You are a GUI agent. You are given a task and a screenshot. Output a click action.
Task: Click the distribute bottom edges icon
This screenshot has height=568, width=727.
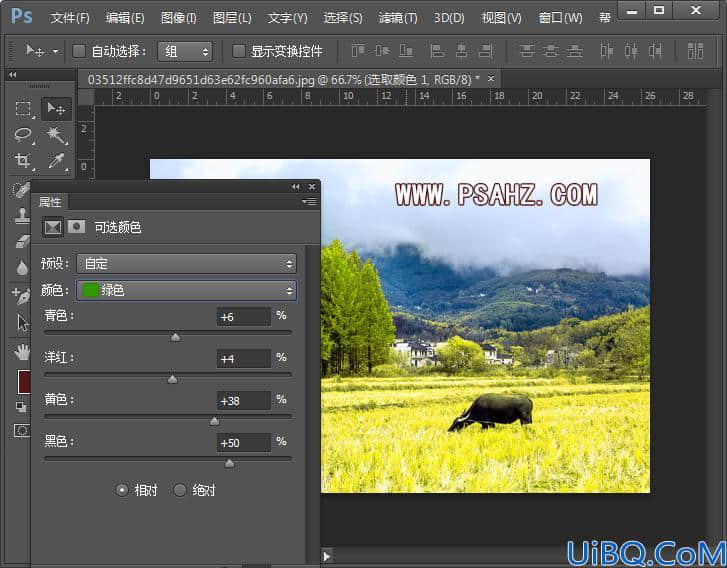coord(574,51)
